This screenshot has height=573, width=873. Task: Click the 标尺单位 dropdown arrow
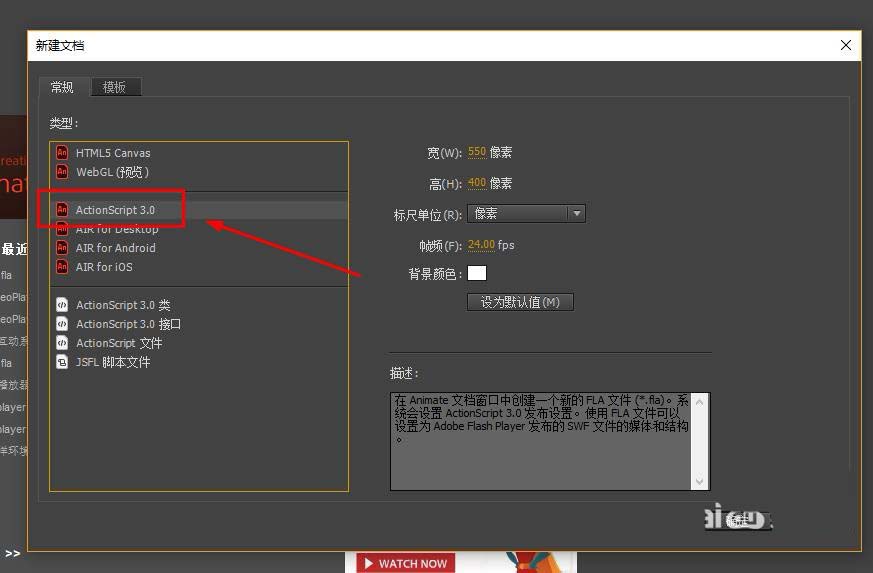pos(577,213)
